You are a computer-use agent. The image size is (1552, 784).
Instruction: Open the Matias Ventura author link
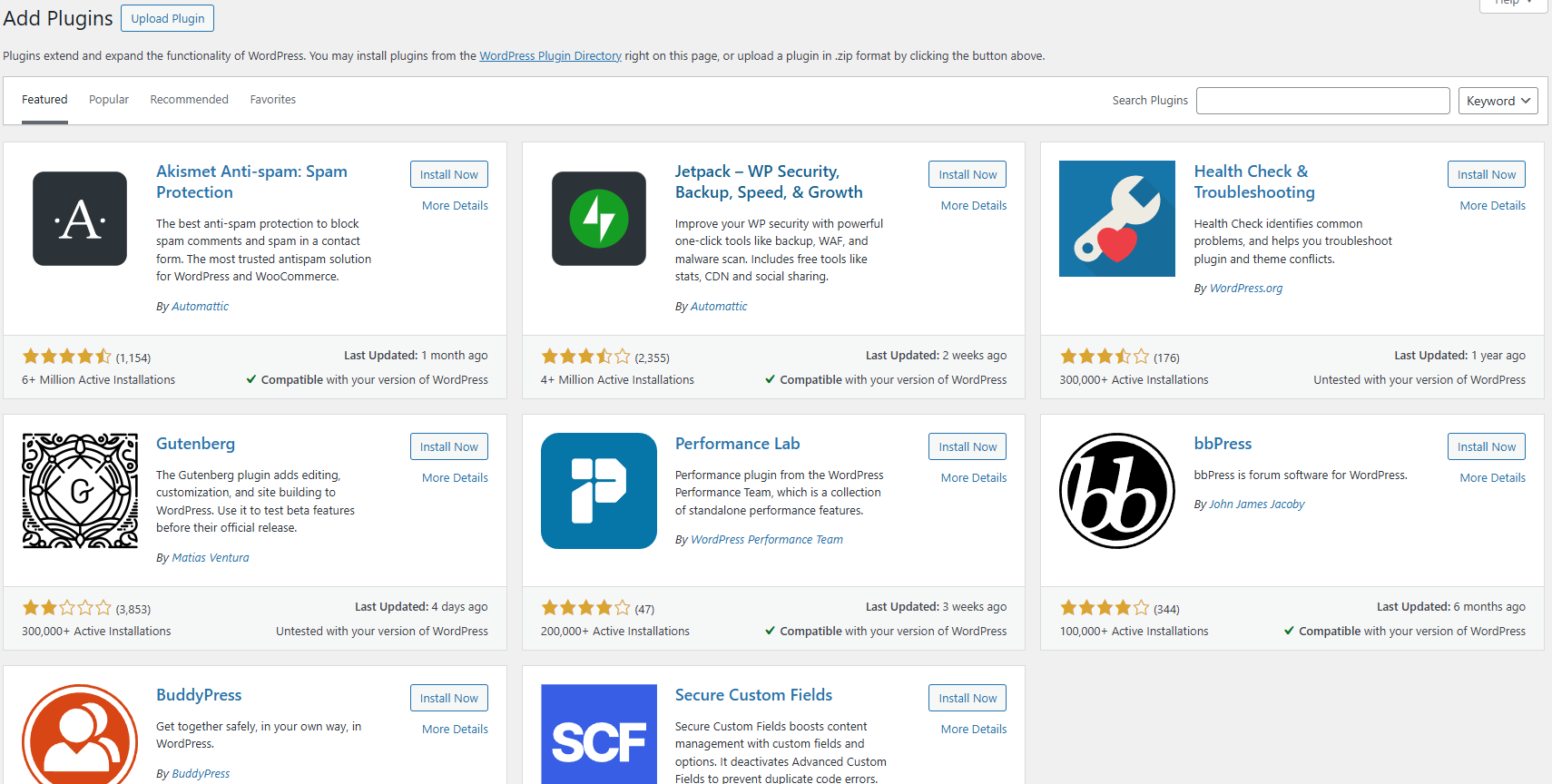[211, 558]
